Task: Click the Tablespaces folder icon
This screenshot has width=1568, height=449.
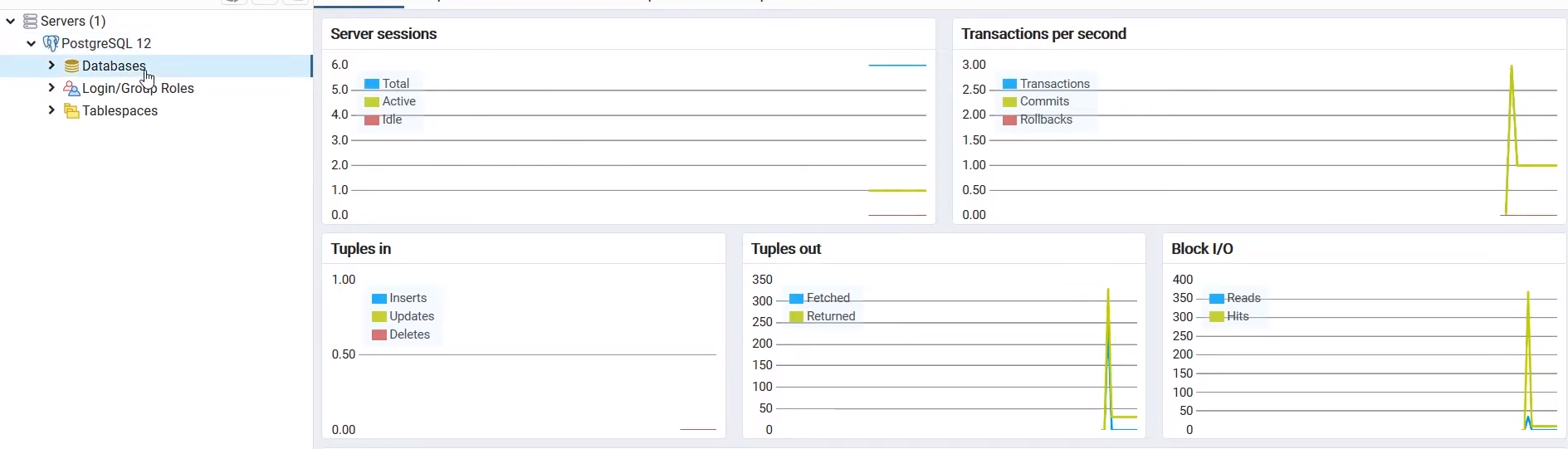Action: [72, 110]
